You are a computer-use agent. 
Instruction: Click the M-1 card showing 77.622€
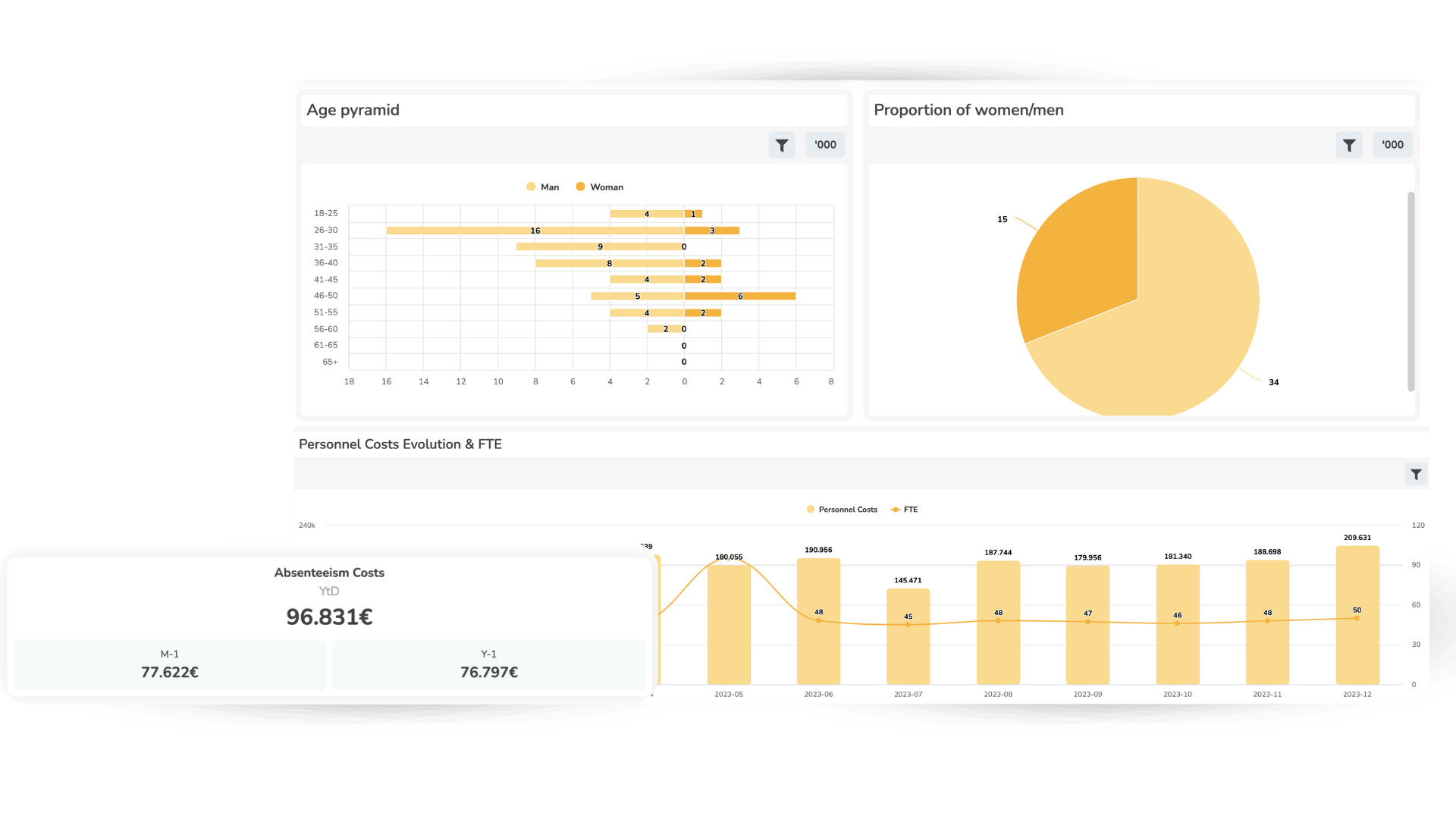click(170, 665)
